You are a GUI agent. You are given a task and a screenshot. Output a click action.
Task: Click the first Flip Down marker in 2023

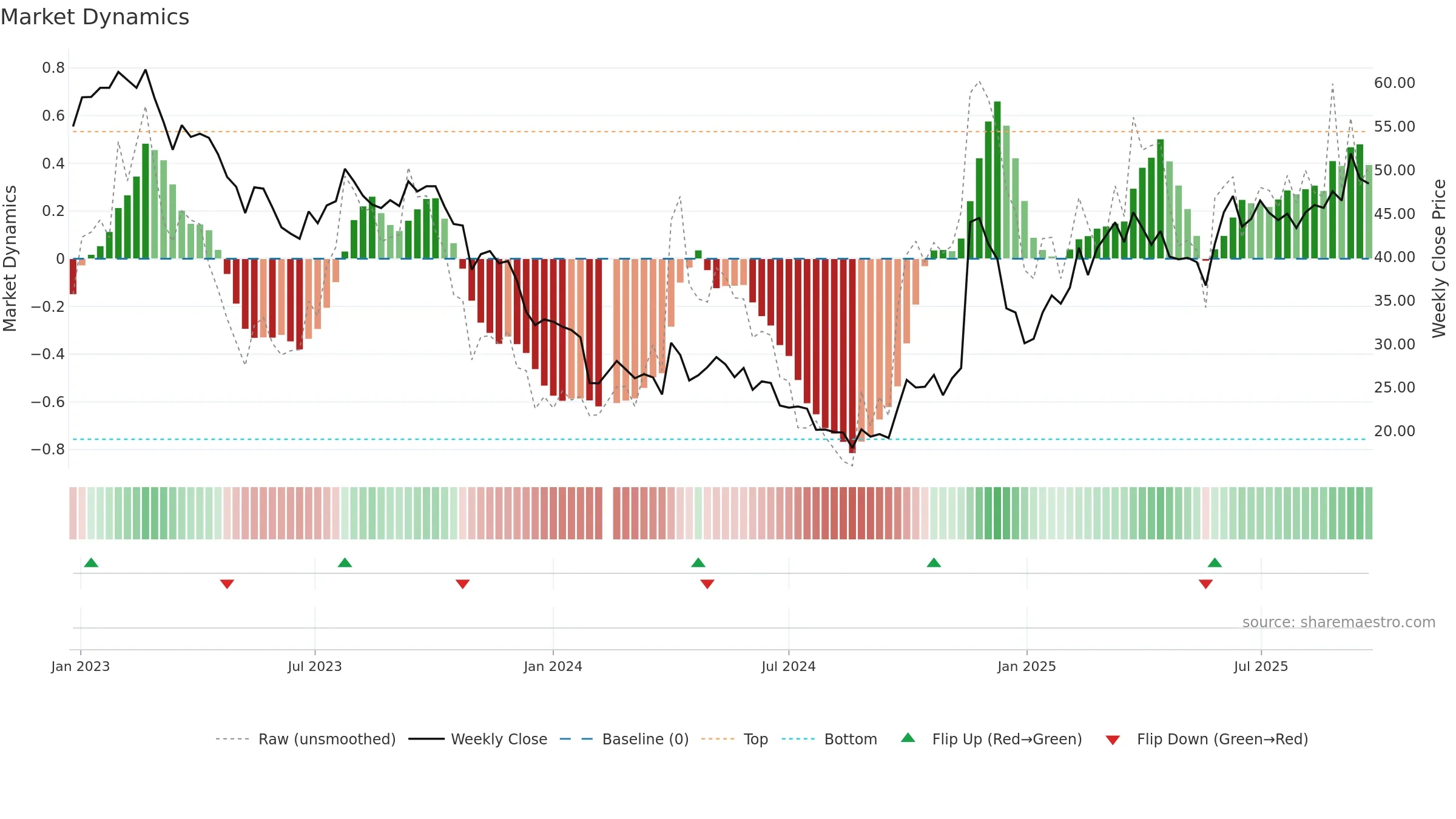pos(227,584)
